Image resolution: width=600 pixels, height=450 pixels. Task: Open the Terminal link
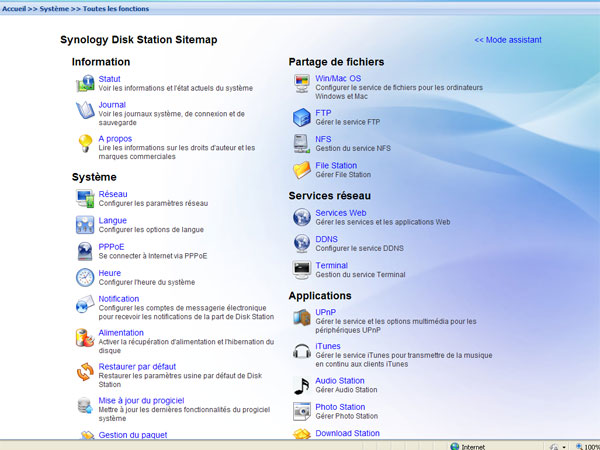pyautogui.click(x=331, y=265)
